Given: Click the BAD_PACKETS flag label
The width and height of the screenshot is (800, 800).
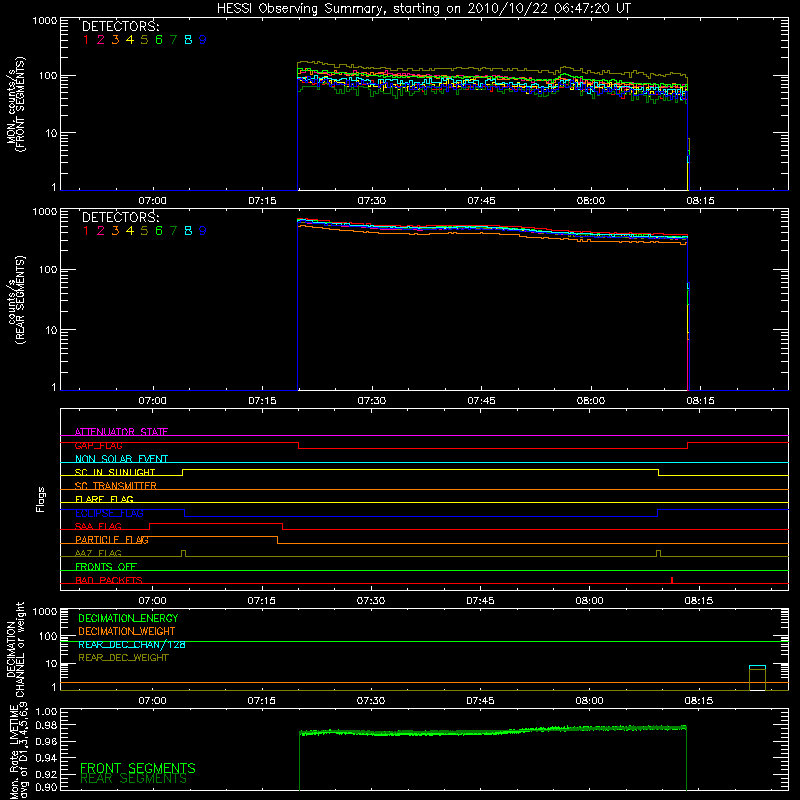Looking at the screenshot, I should point(109,580).
